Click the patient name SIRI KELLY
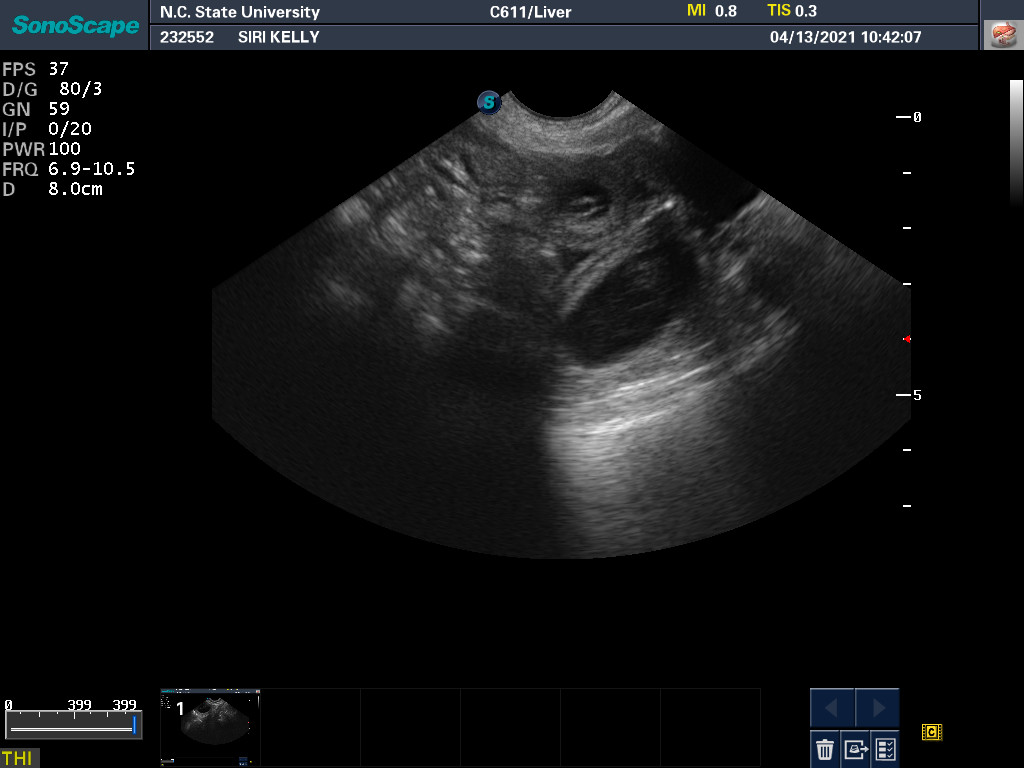Viewport: 1024px width, 768px height. point(278,37)
